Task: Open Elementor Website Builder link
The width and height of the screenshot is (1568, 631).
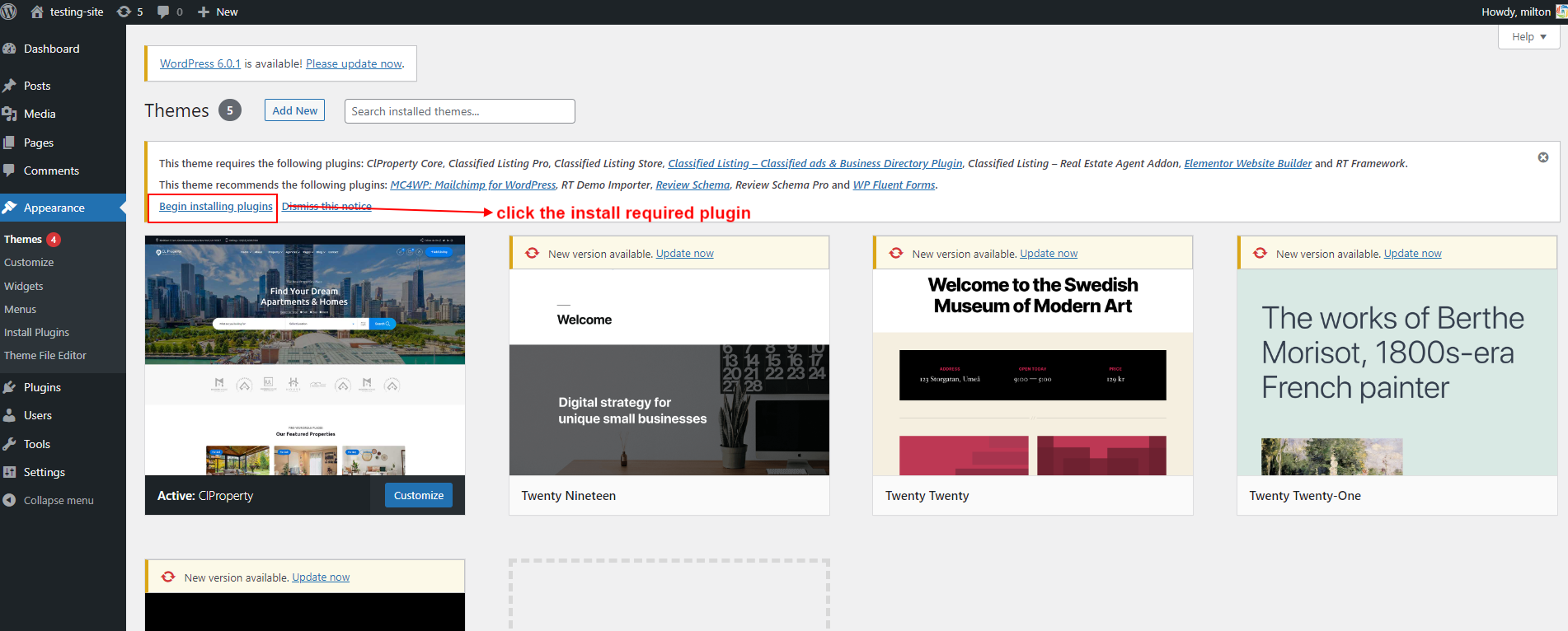Action: tap(1248, 163)
